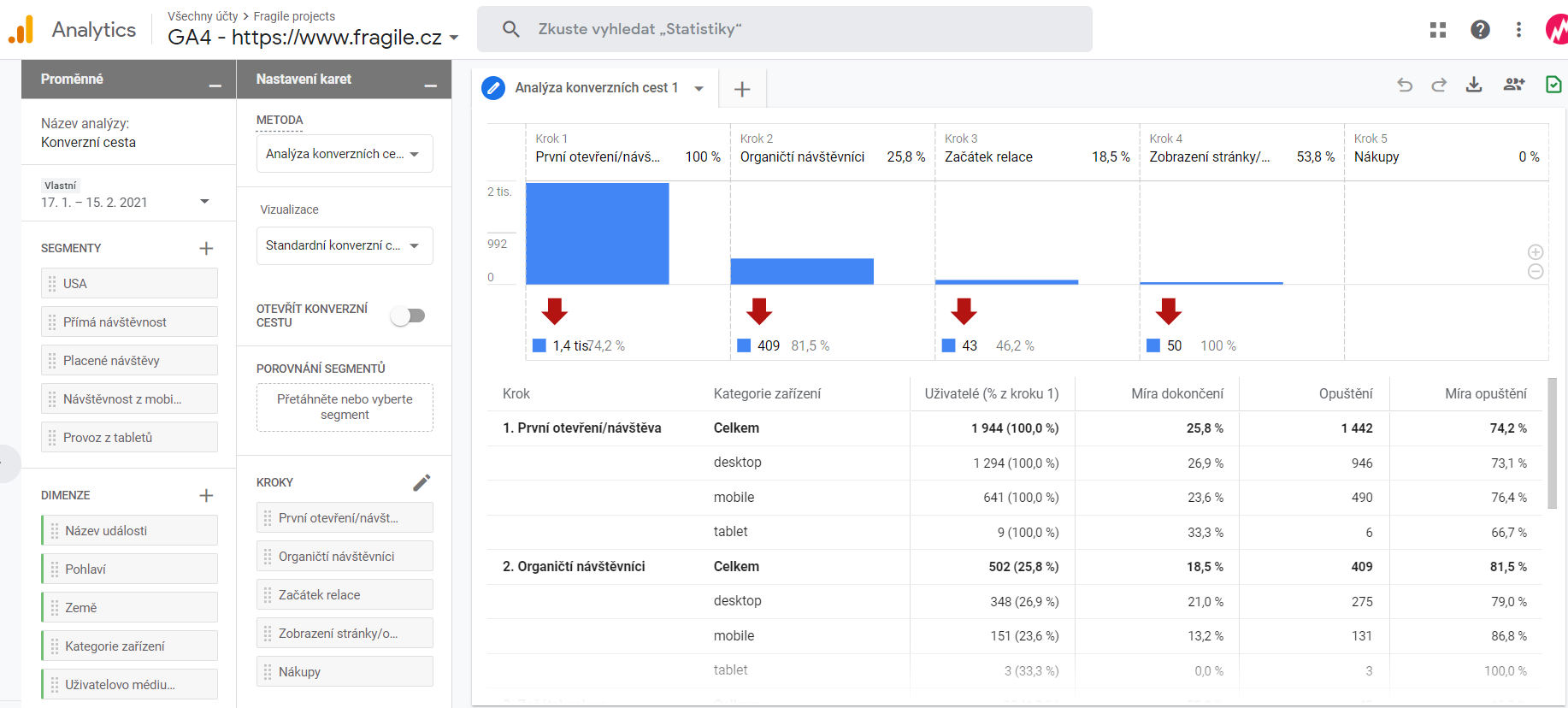Select the USA segment chip
1568x708 pixels.
[129, 283]
